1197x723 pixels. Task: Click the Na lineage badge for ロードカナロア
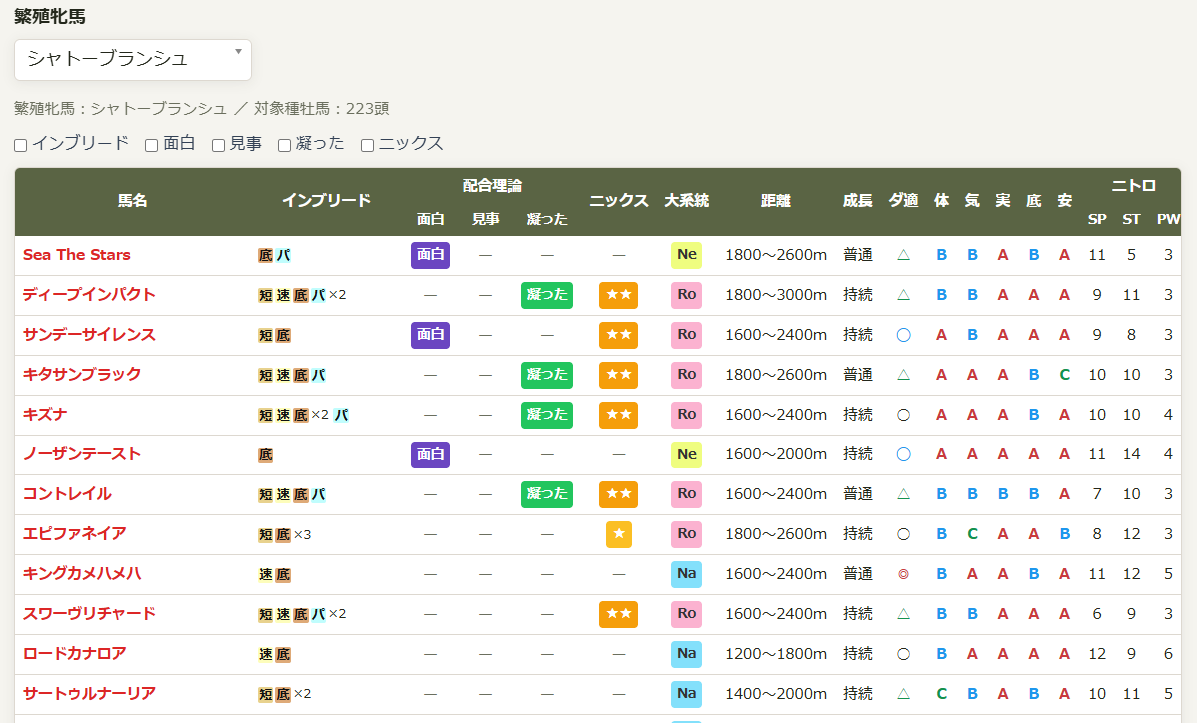tap(686, 654)
